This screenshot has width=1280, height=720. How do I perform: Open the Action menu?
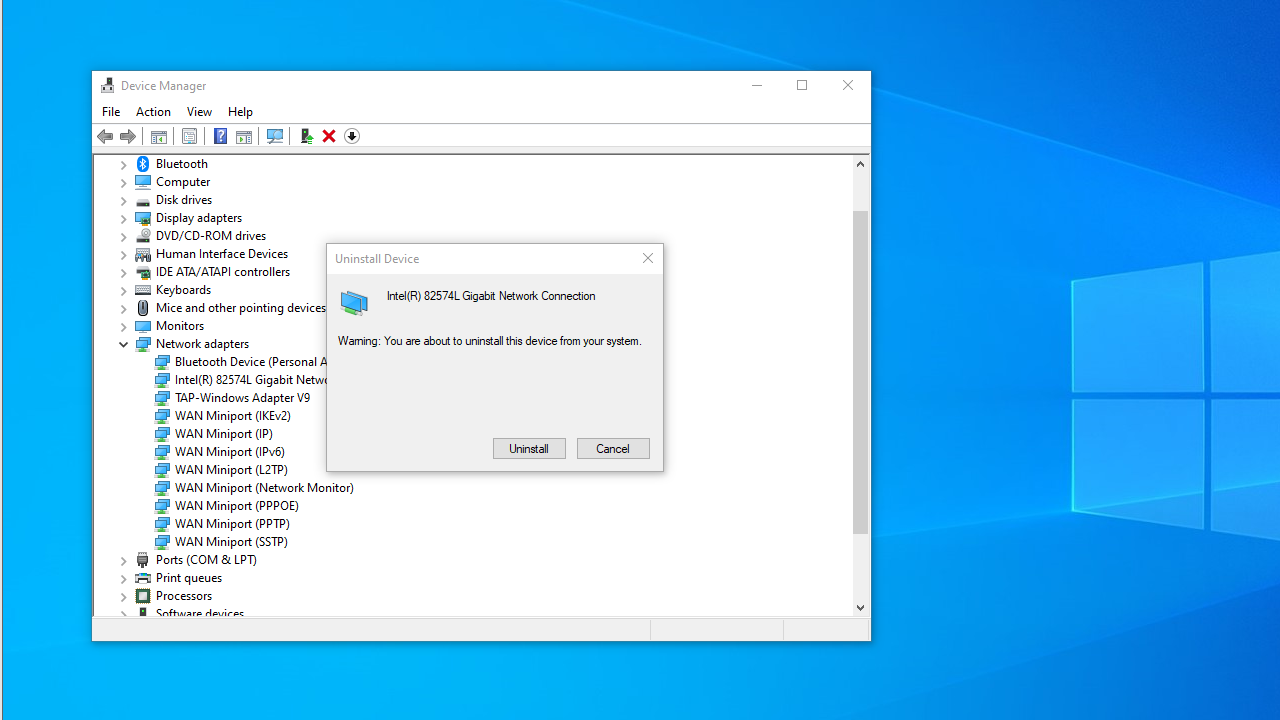coord(153,112)
